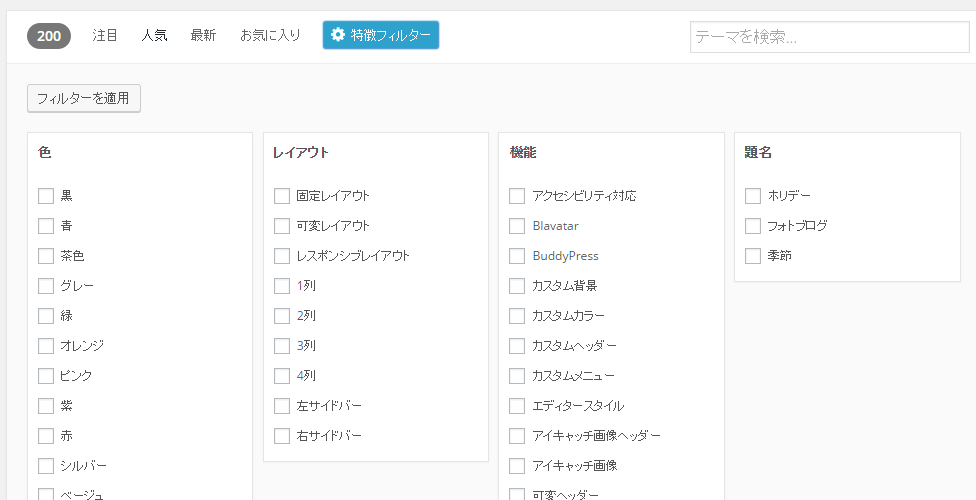
Task: Select the 固定レイアウト checkbox
Action: point(282,196)
